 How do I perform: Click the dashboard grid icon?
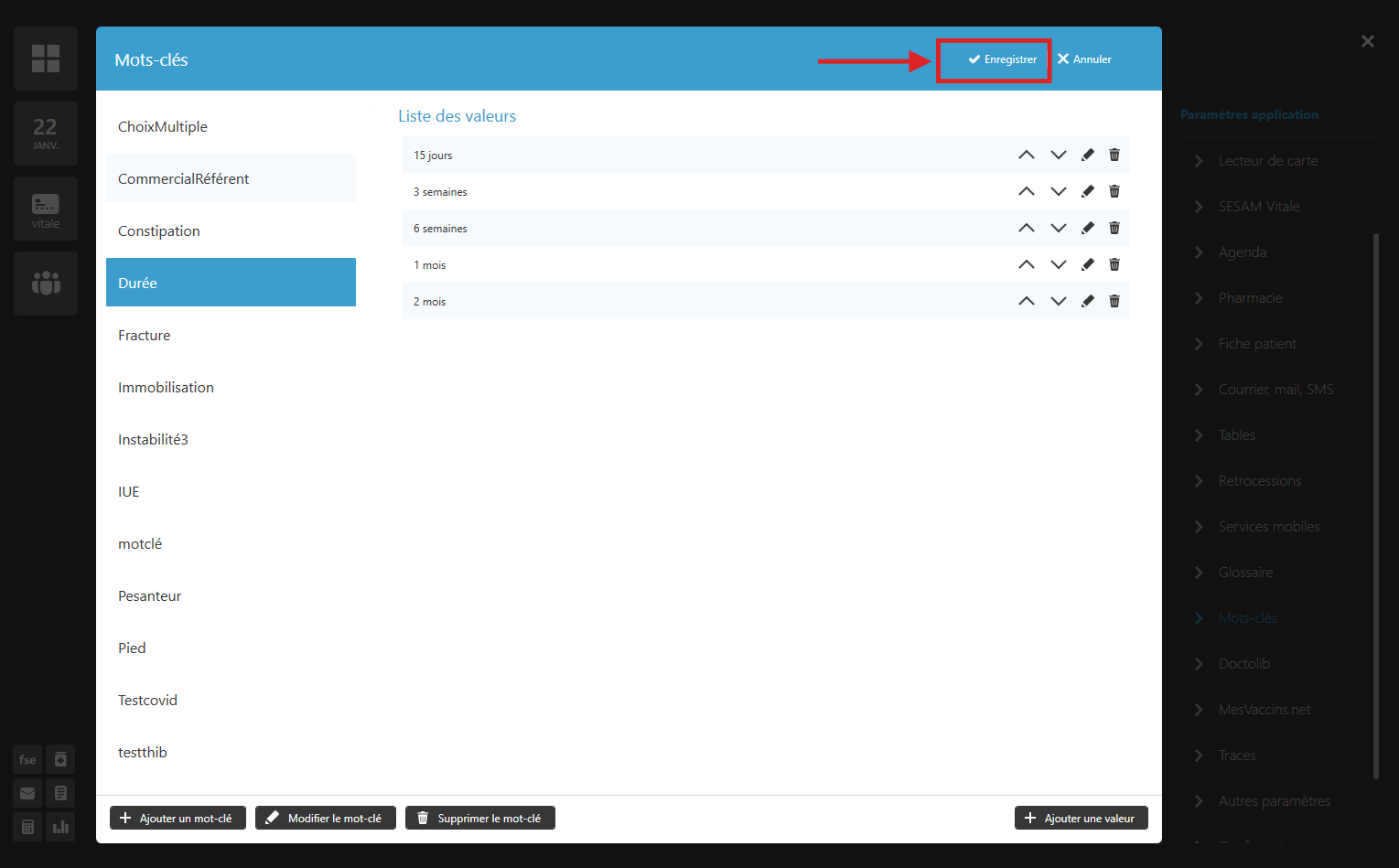tap(46, 59)
